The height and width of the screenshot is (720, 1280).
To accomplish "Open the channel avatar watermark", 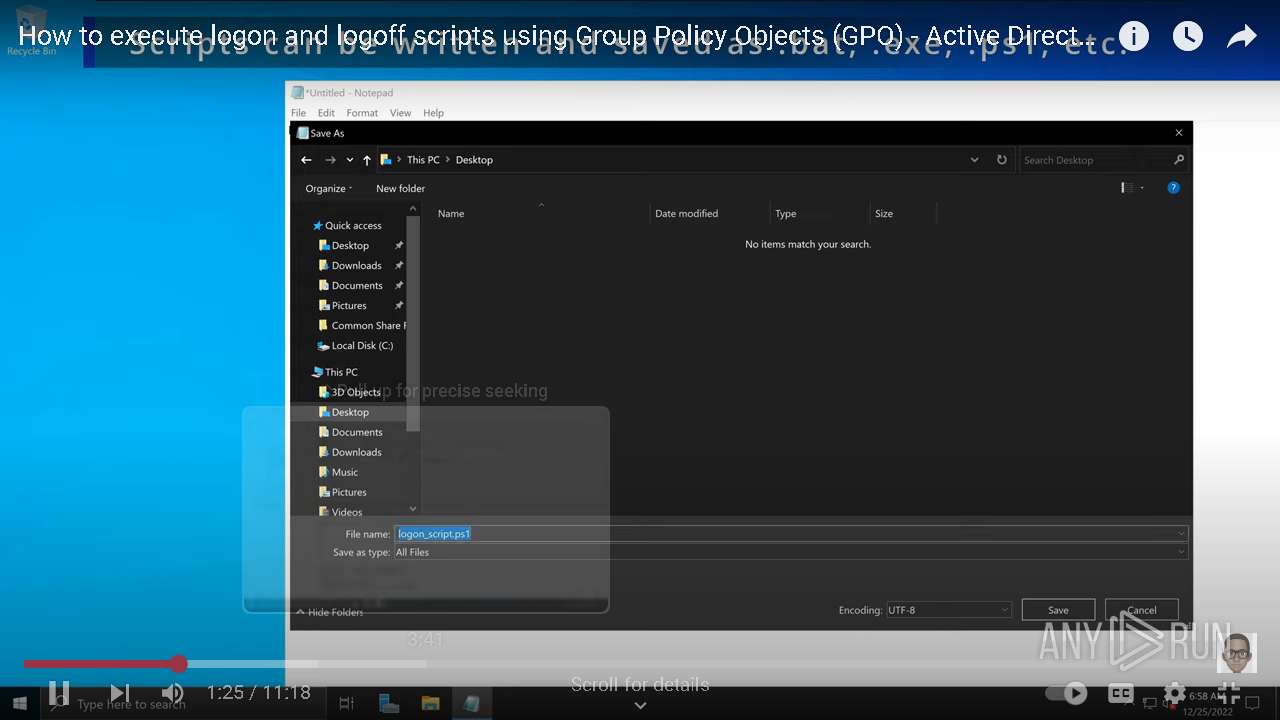I will point(1237,653).
